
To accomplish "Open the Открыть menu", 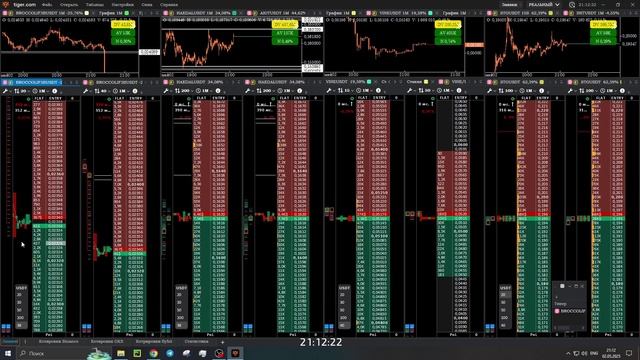I will pos(69,4).
